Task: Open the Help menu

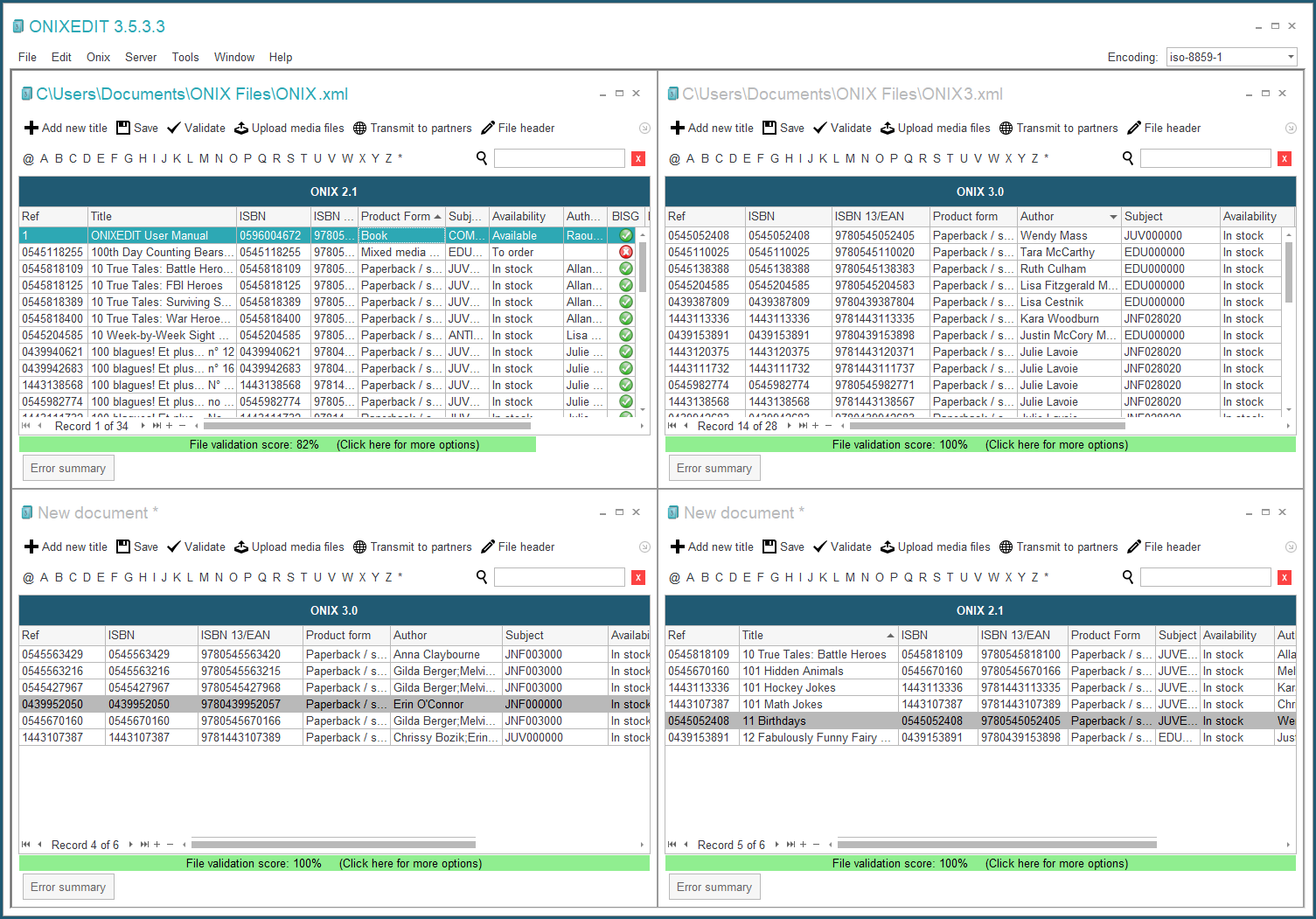Action: [x=281, y=57]
